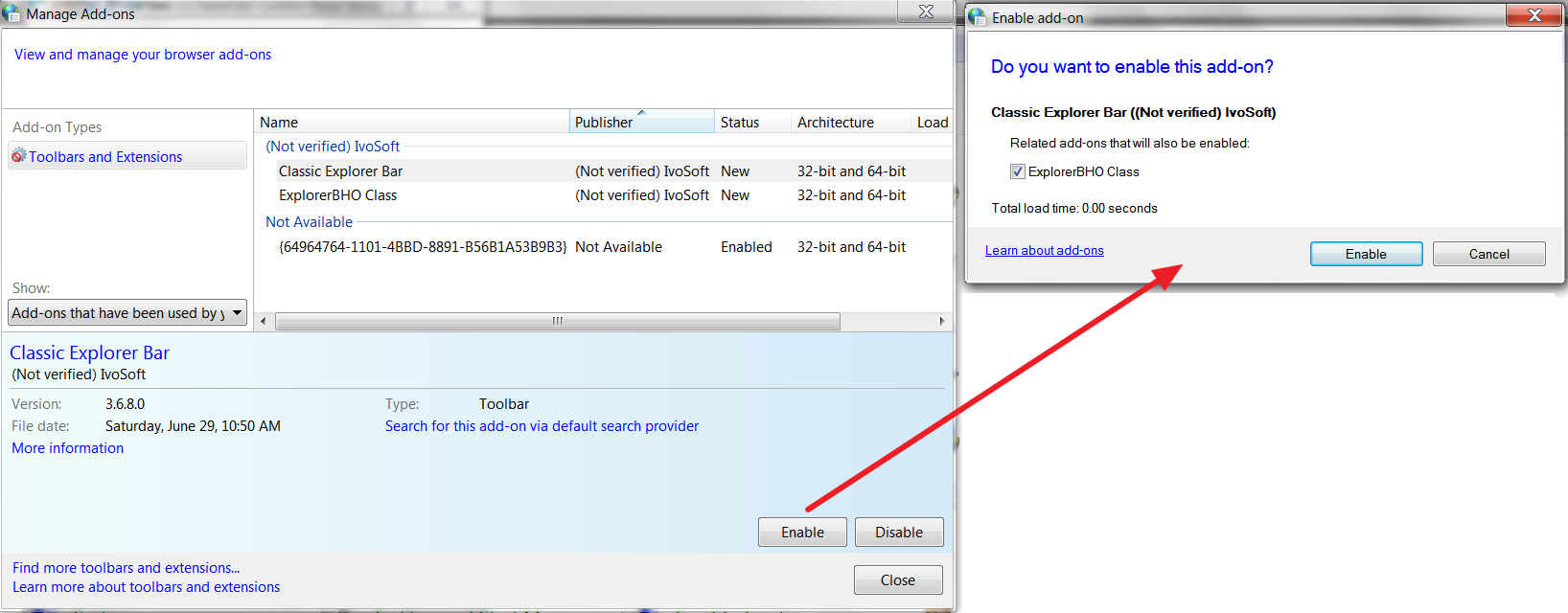Image resolution: width=1568 pixels, height=613 pixels.
Task: Sort add-ons by Name column header
Action: tap(412, 122)
